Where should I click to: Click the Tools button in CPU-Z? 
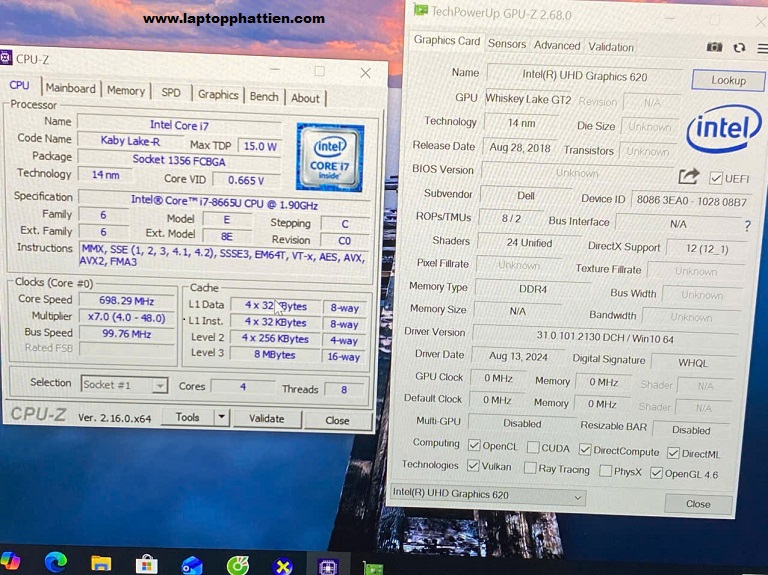click(x=187, y=417)
